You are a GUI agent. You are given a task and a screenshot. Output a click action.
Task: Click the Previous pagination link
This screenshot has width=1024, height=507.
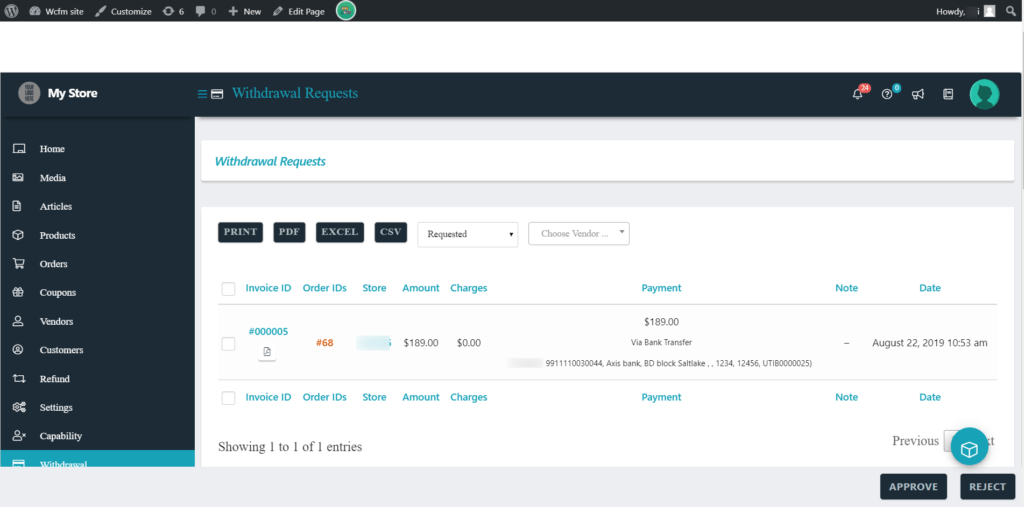[x=915, y=441]
